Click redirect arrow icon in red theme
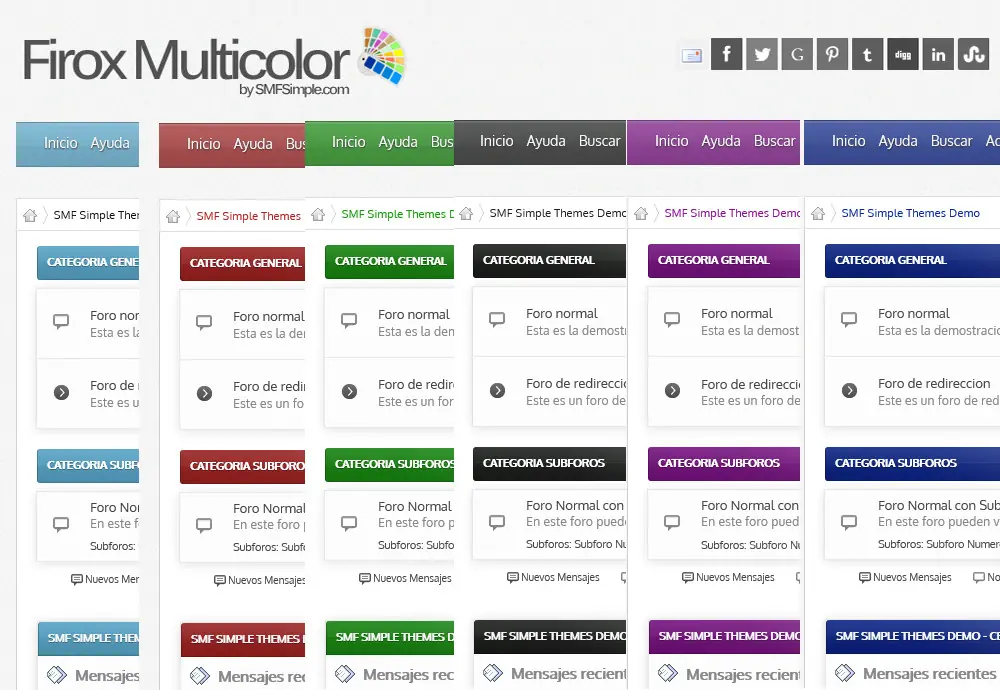This screenshot has height=690, width=1000. pyautogui.click(x=204, y=393)
